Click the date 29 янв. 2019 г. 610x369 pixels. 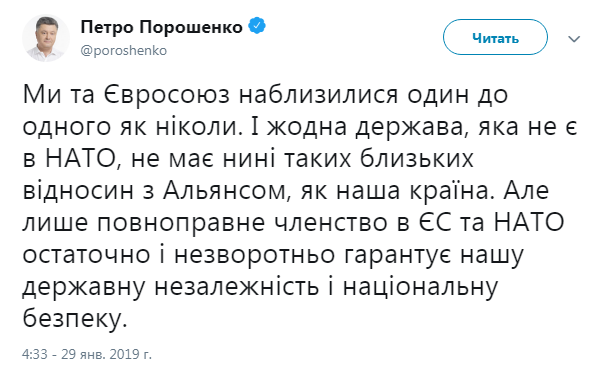pyautogui.click(x=107, y=354)
